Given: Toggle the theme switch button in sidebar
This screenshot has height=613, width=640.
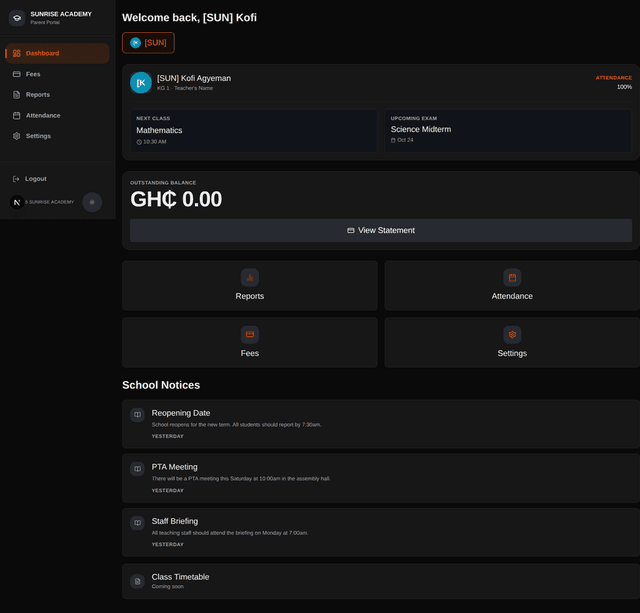Looking at the screenshot, I should pyautogui.click(x=92, y=202).
